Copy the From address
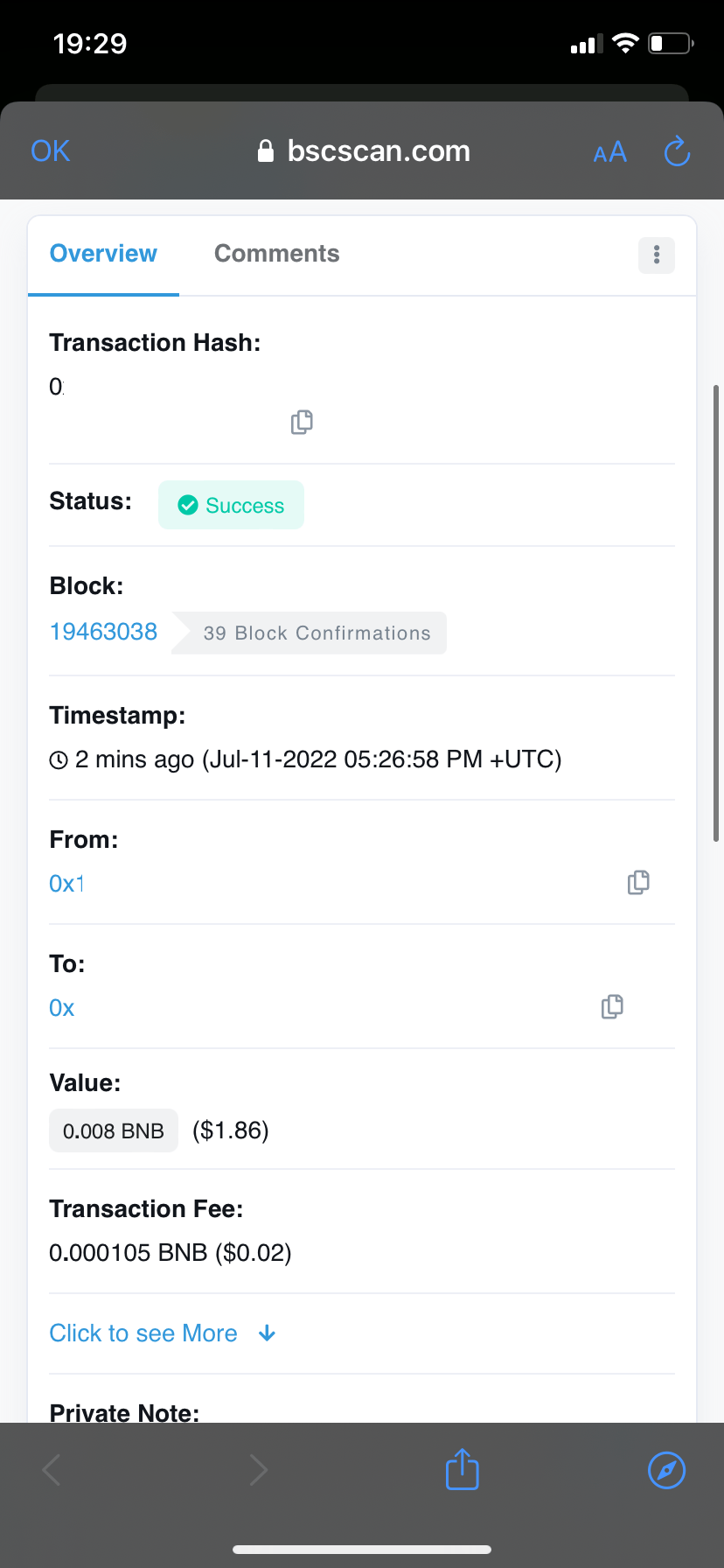Image resolution: width=724 pixels, height=1568 pixels. (x=638, y=883)
